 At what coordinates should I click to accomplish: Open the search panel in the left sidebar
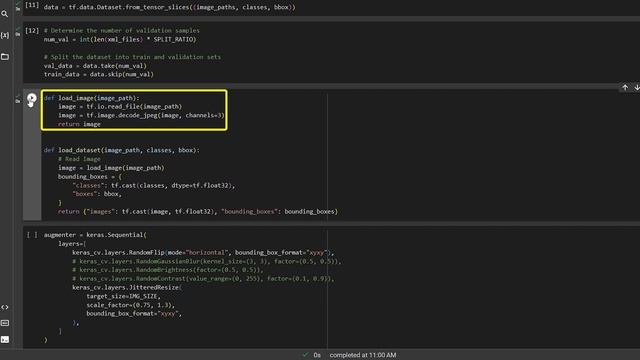[4, 14]
